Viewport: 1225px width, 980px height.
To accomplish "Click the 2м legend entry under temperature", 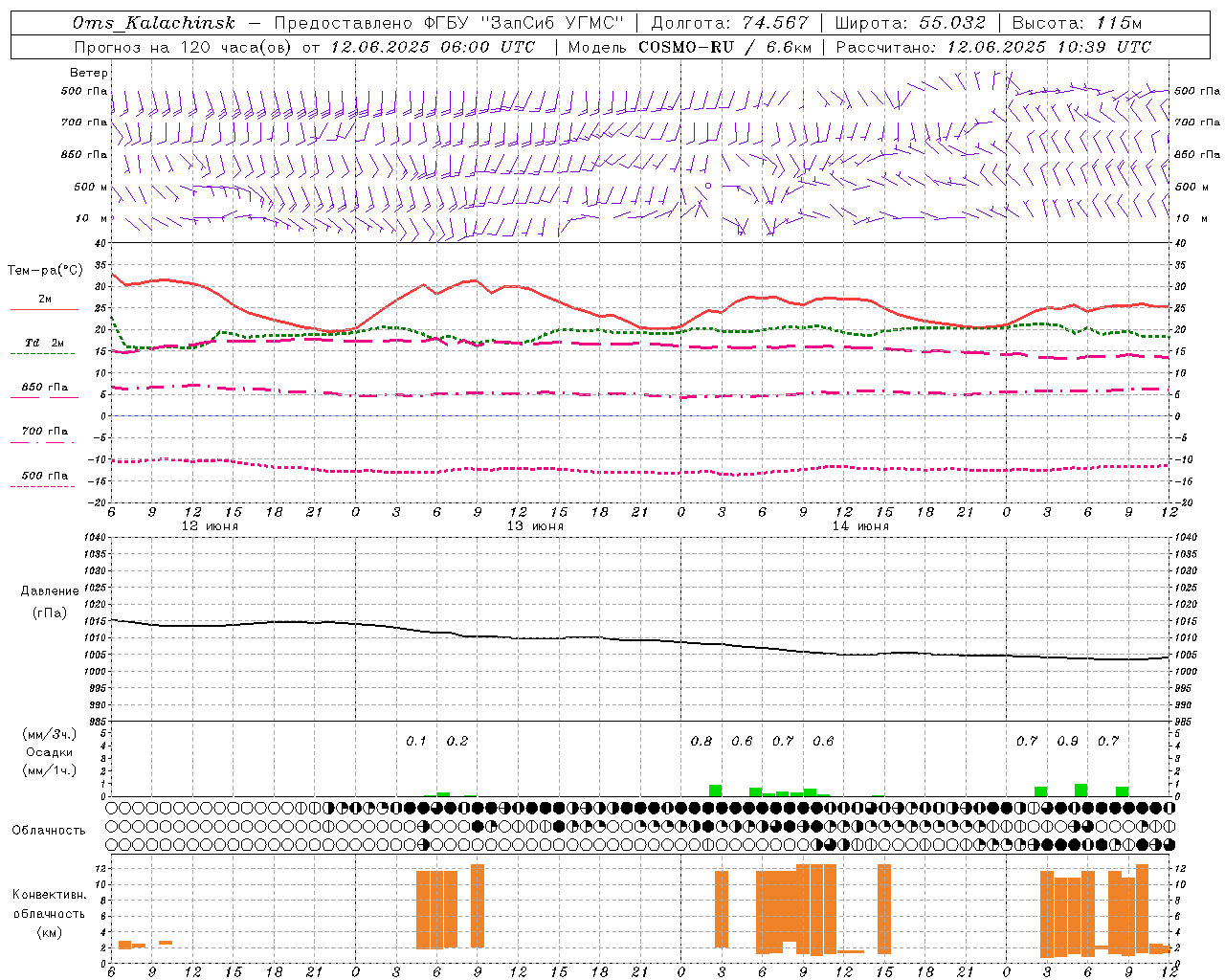I will click(44, 300).
